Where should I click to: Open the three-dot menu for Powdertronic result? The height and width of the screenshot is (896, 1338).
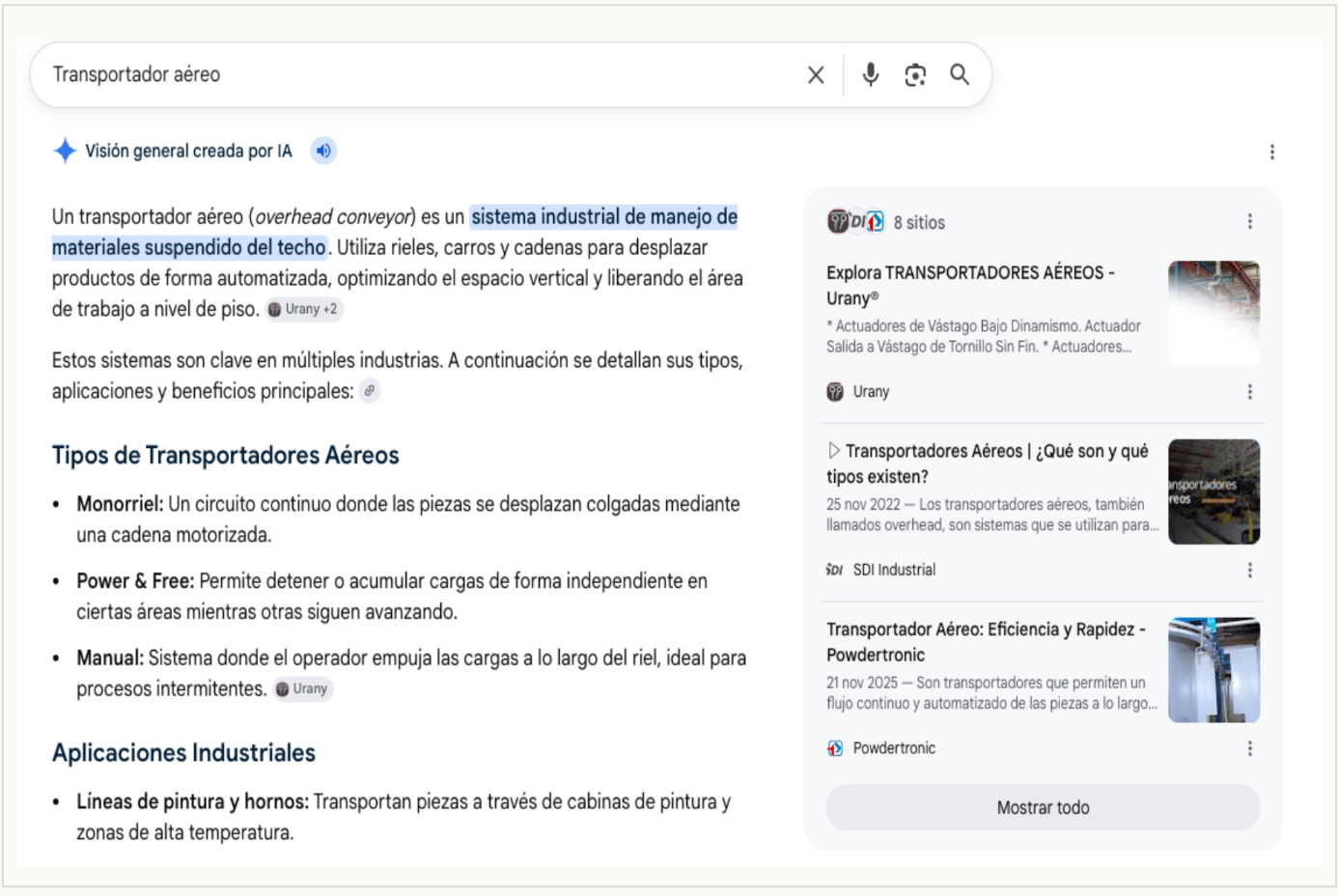click(1250, 748)
